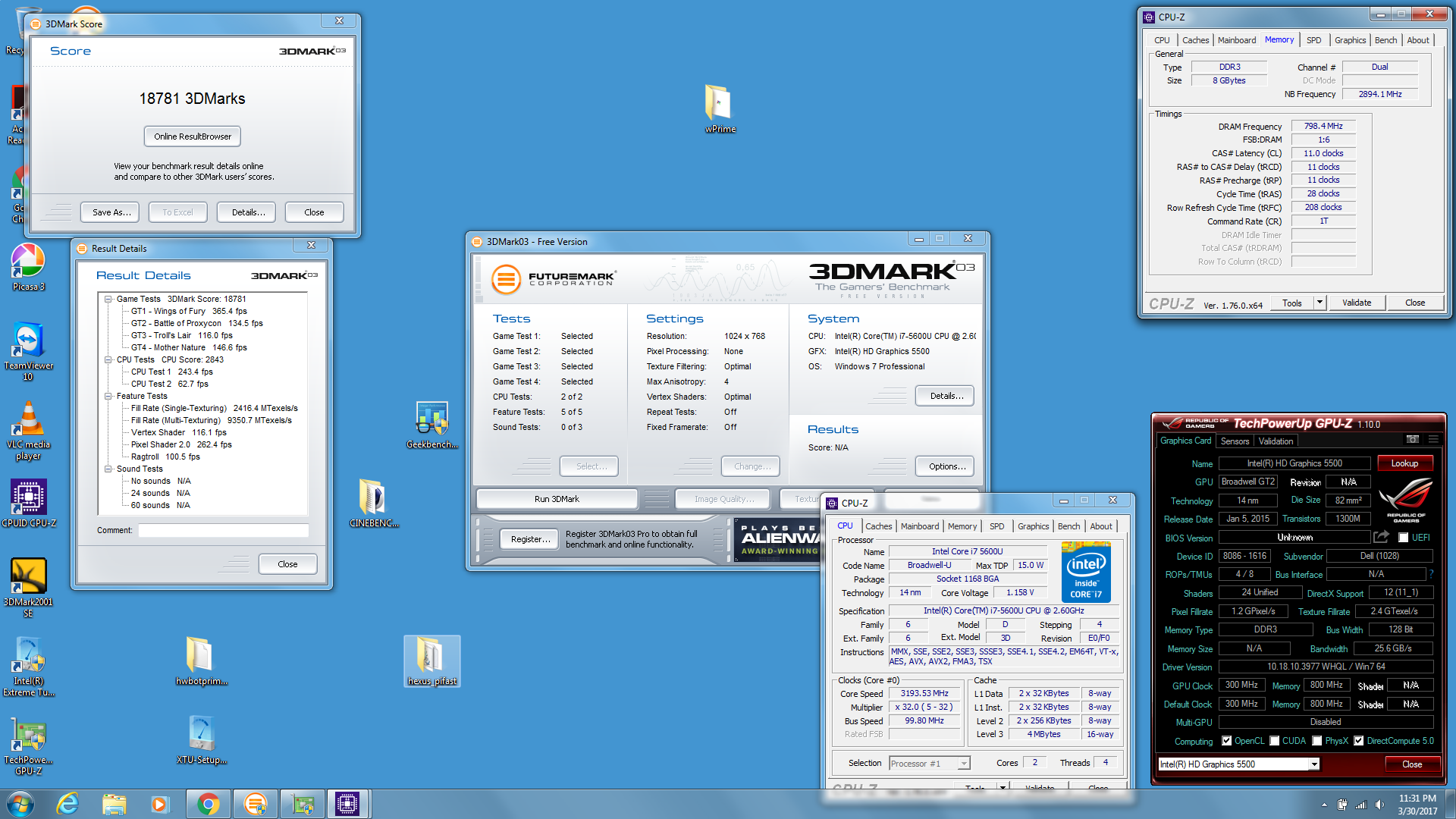Collapse the CPU Tests tree node
Viewport: 1456px width, 819px height.
pos(108,359)
